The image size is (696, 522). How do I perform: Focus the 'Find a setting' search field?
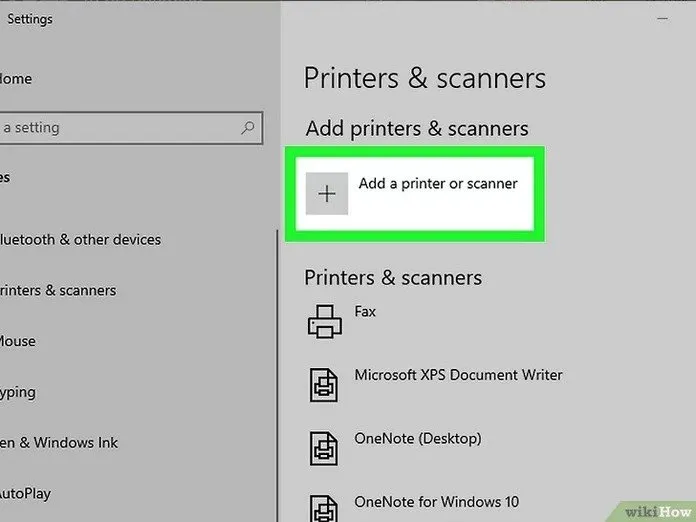tap(120, 128)
